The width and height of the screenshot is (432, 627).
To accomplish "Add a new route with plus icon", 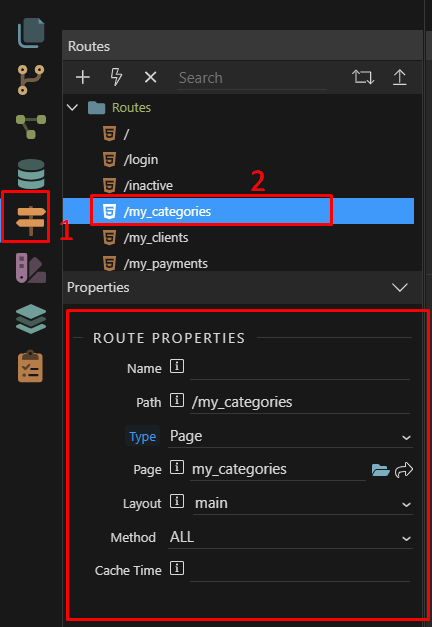I will click(x=83, y=77).
